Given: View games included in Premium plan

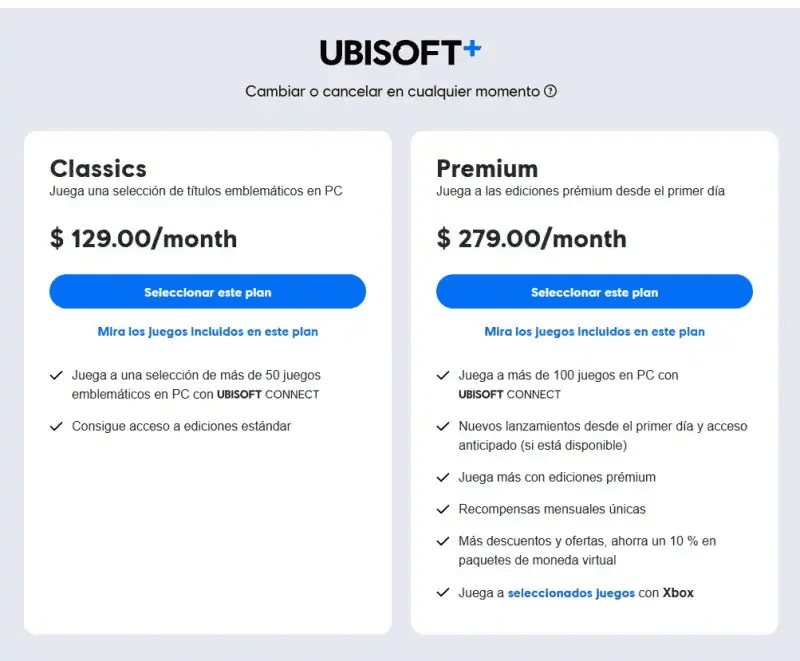Looking at the screenshot, I should 594,331.
